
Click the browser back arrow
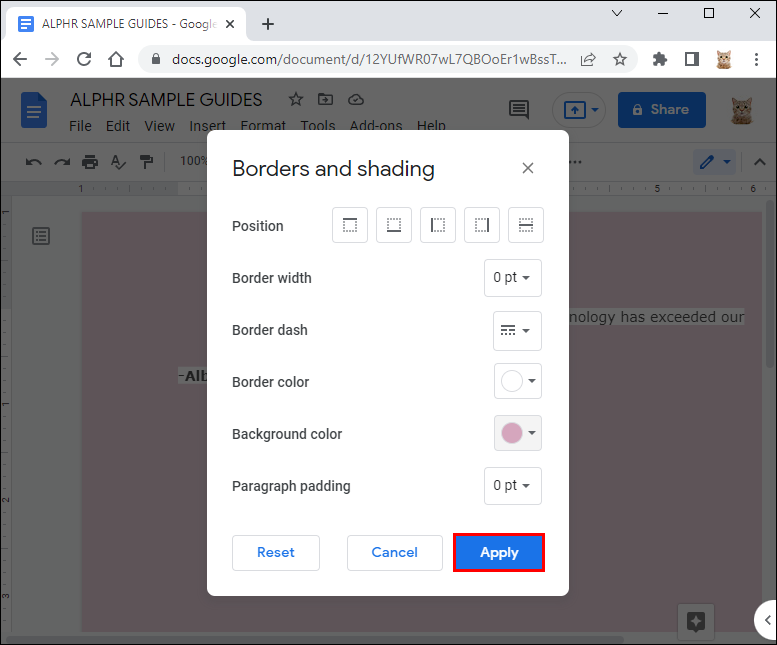tap(20, 59)
